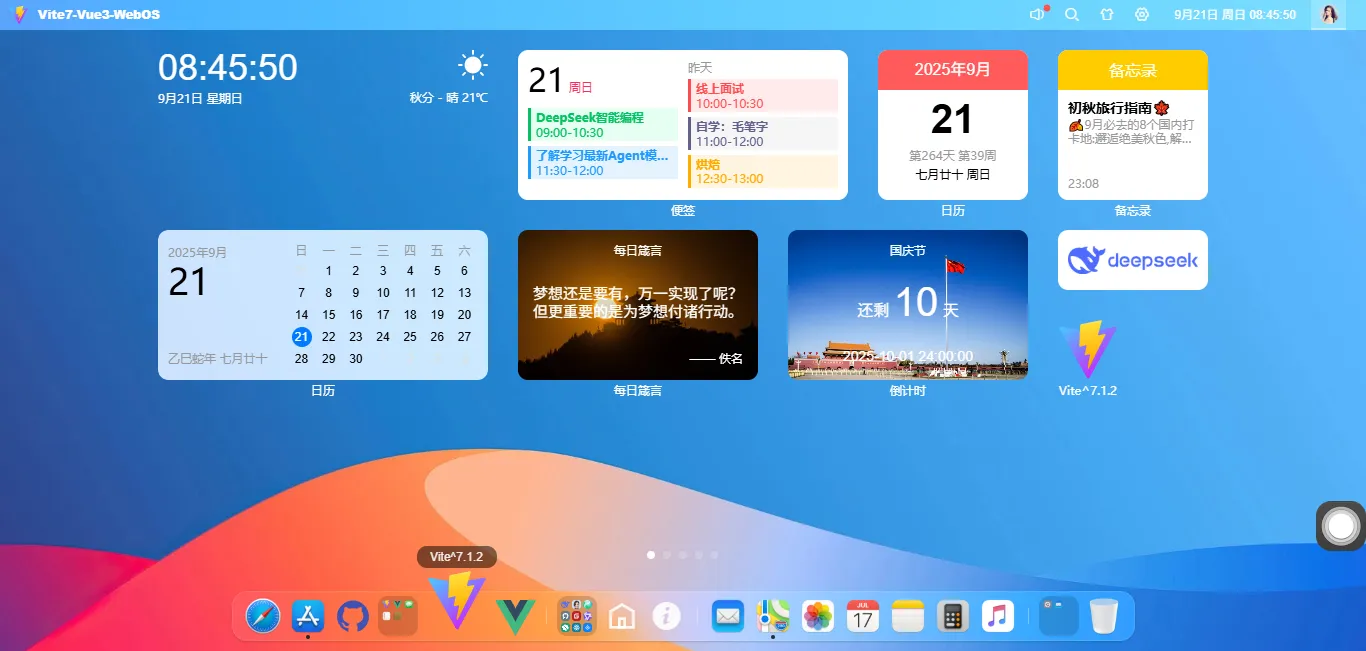Mute sound using the speaker icon

point(1036,14)
